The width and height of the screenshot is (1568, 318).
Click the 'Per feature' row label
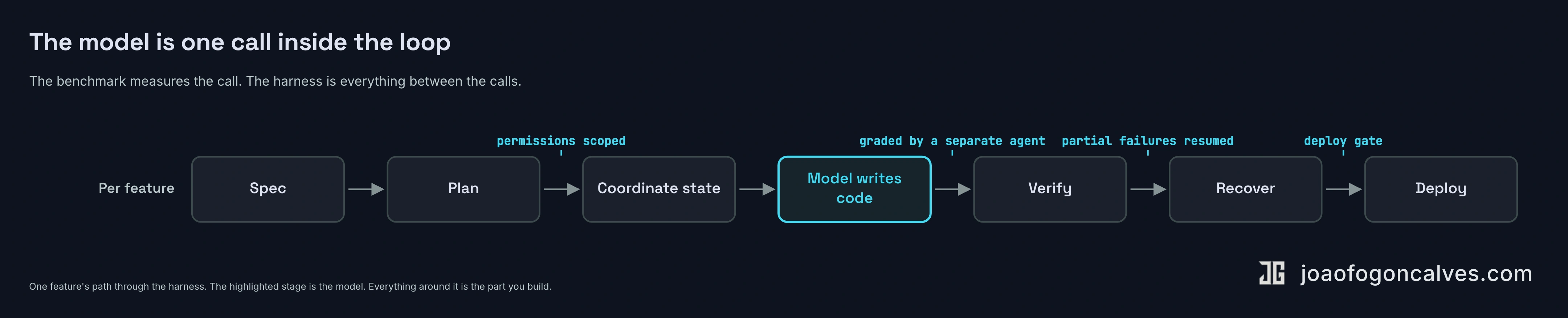tap(136, 188)
